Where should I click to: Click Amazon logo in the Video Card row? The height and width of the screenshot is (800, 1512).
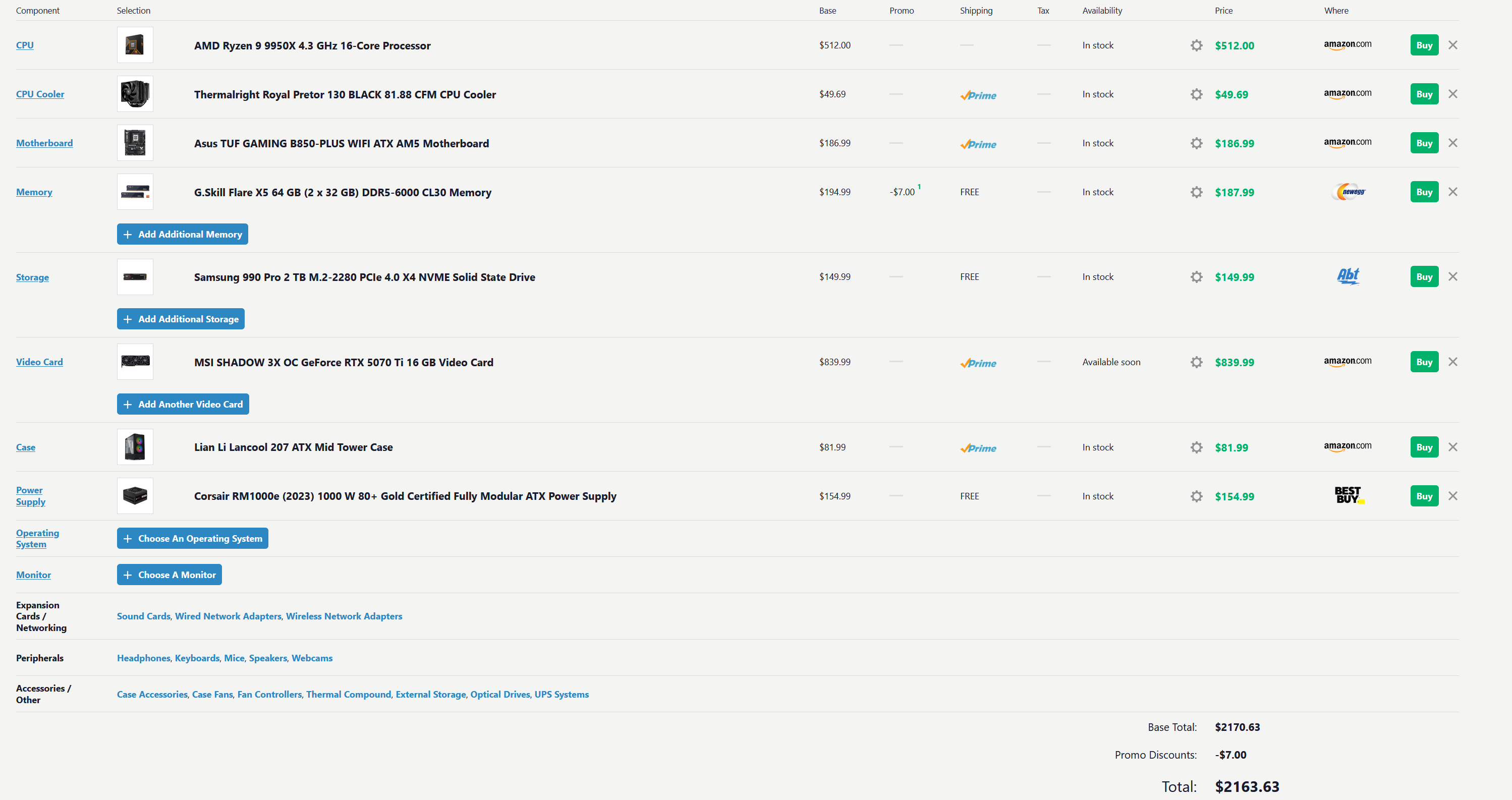(x=1348, y=362)
